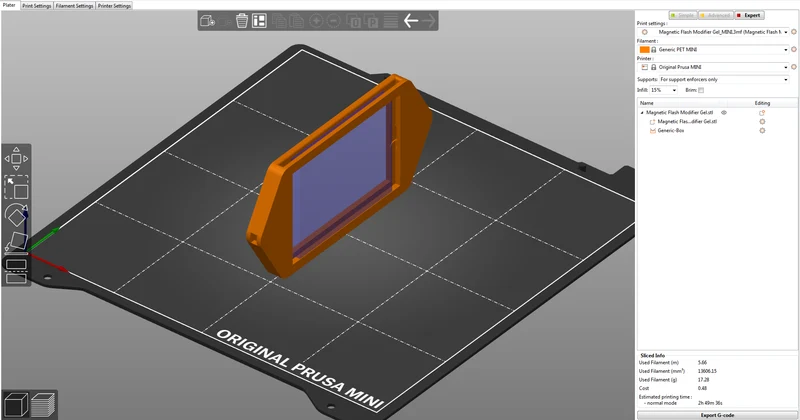Image resolution: width=800 pixels, height=420 pixels.
Task: Click the Sliced Info heading
Action: (x=653, y=355)
